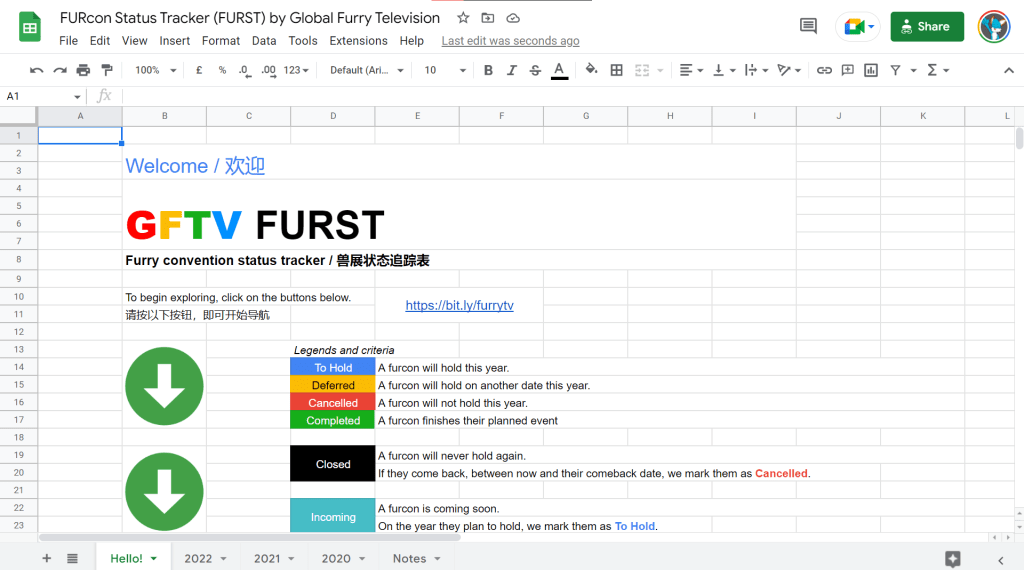Star this spreadsheet document
This screenshot has width=1024, height=570.
[463, 18]
